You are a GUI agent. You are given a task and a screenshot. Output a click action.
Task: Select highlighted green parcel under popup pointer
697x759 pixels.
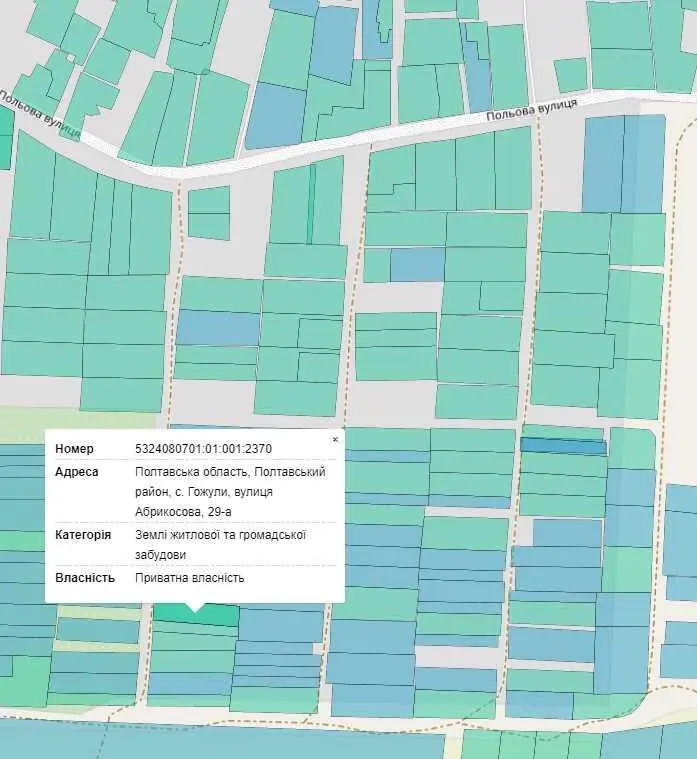(196, 615)
